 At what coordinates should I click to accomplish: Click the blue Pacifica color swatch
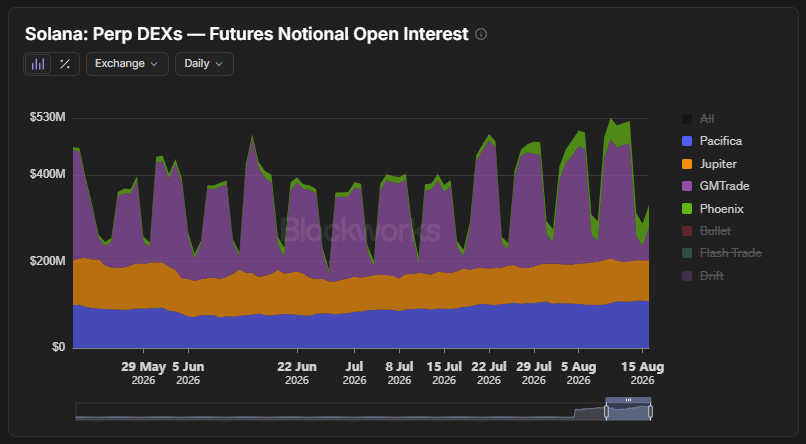[x=687, y=141]
